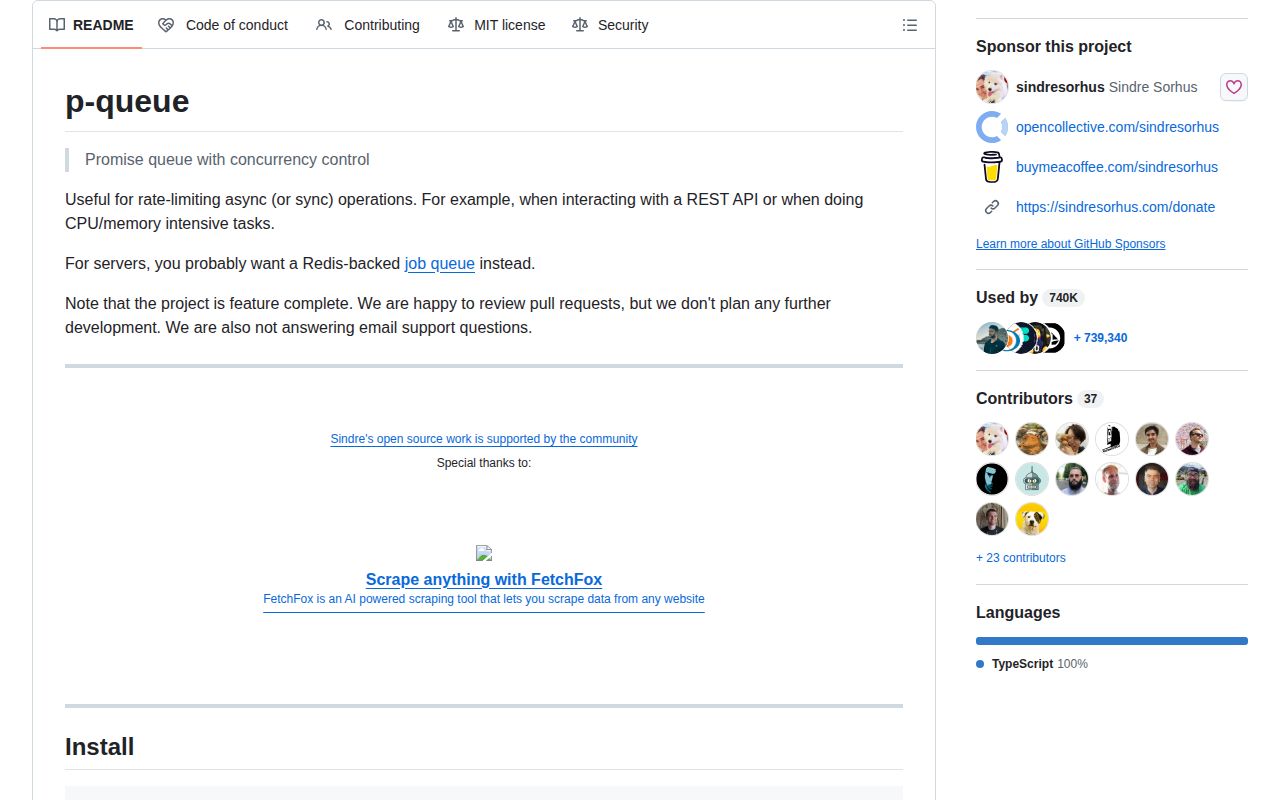
Task: Click 'Promise queue with concurrency control' quote
Action: 227,159
